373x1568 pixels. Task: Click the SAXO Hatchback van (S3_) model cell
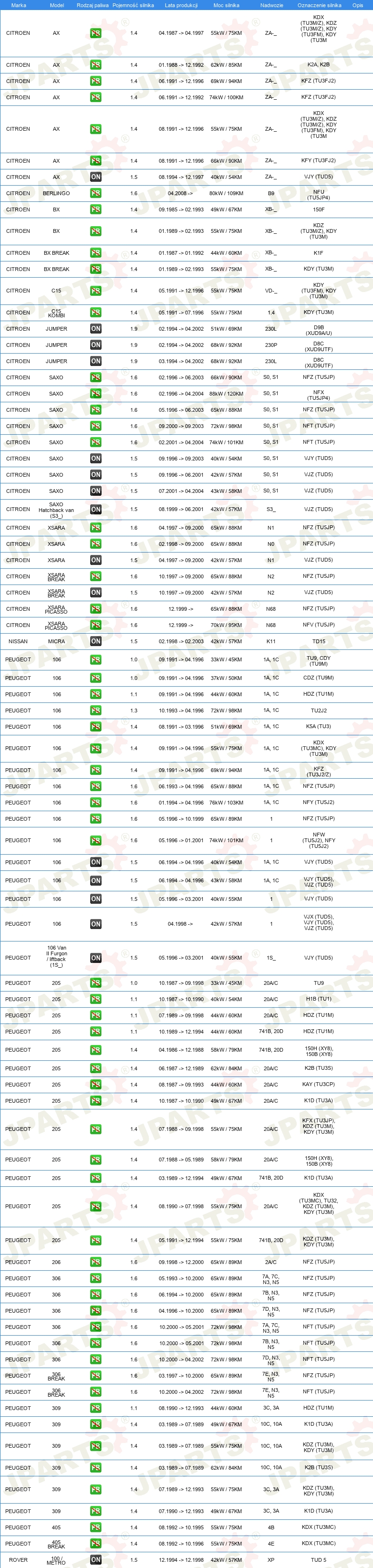56,510
